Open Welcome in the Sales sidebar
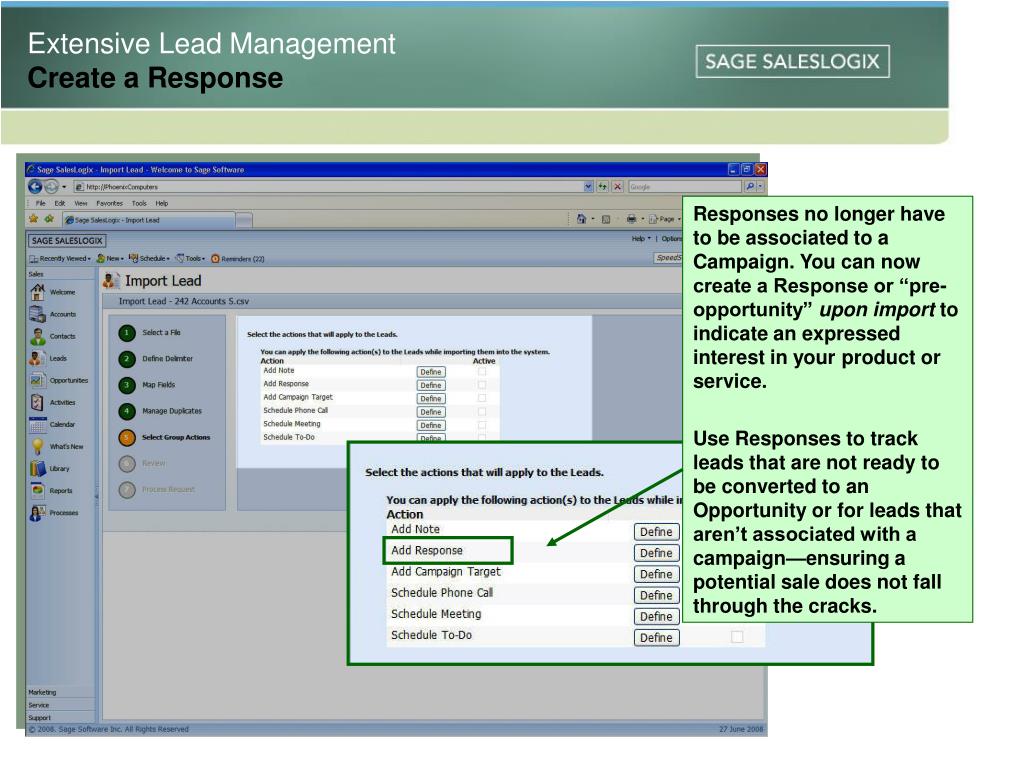 53,292
